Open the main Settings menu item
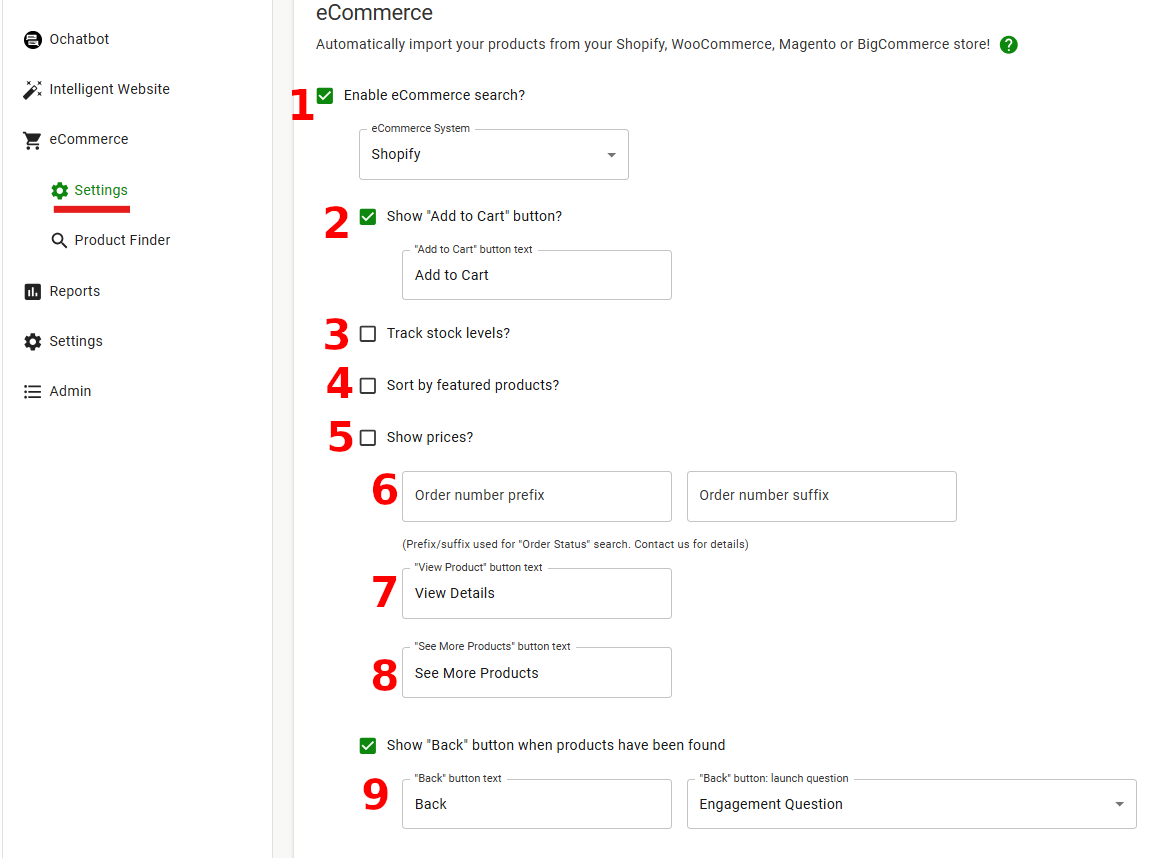1163x858 pixels. pos(76,342)
